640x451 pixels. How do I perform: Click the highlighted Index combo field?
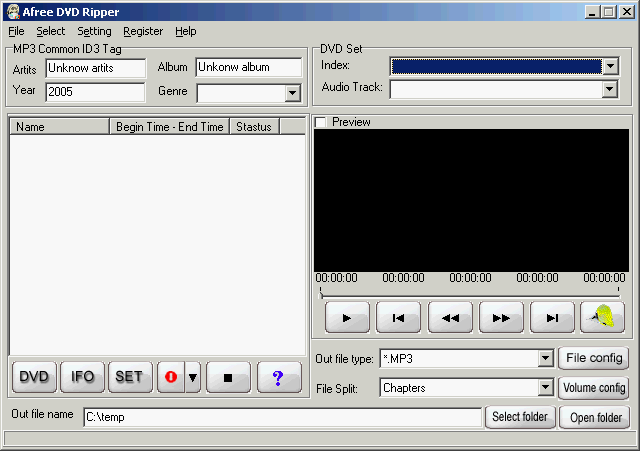[x=496, y=66]
